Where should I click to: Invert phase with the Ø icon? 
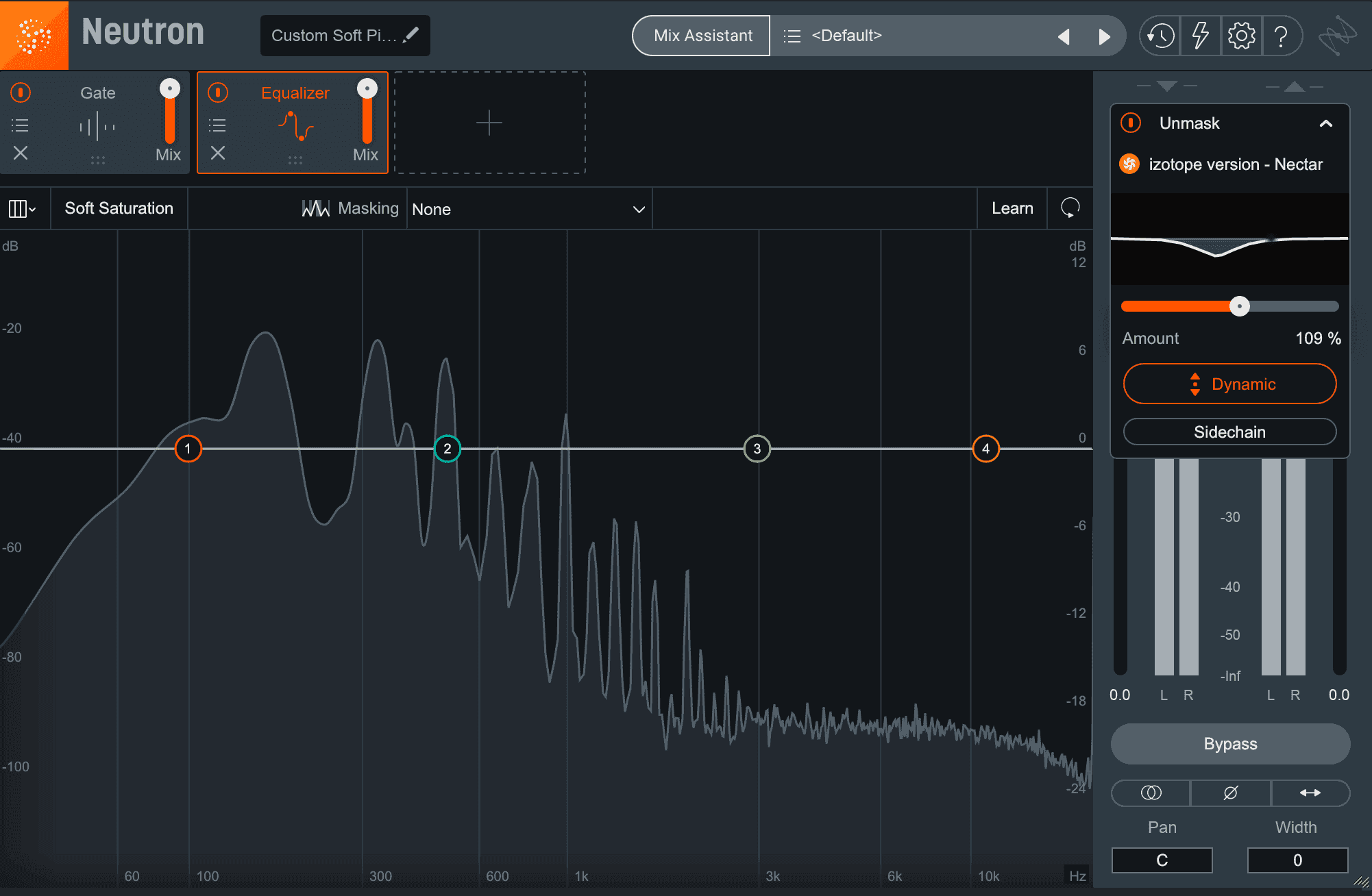coord(1231,793)
